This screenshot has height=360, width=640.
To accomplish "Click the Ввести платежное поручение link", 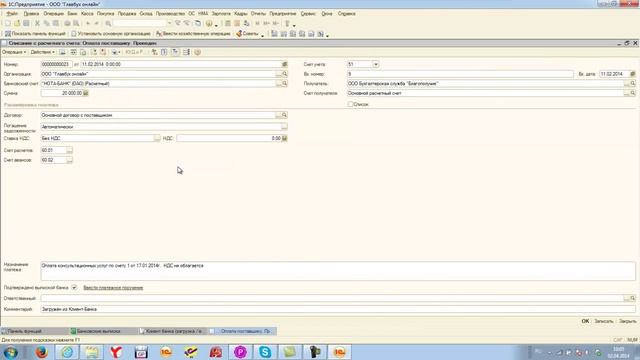I will 113,288.
